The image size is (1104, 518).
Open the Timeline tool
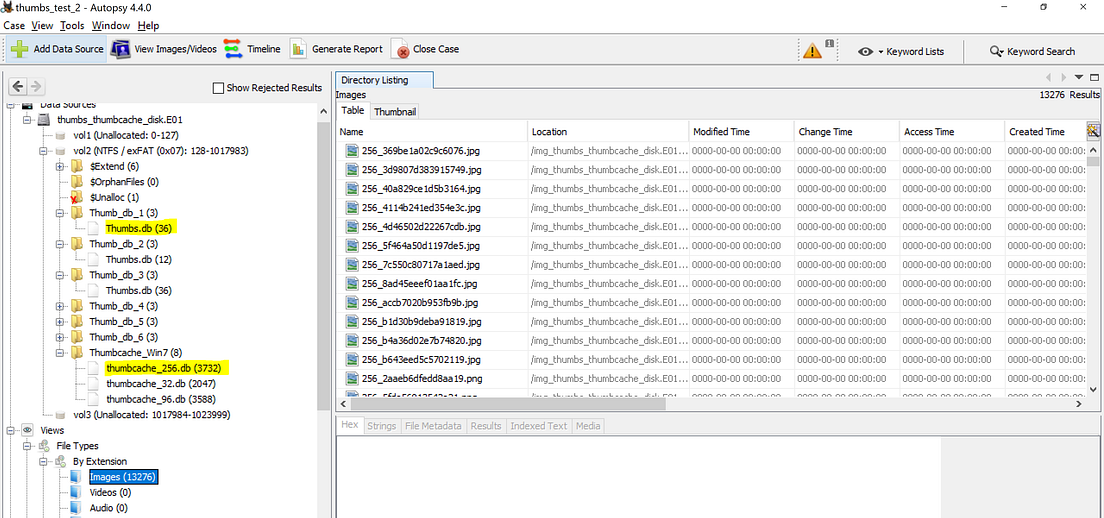(x=252, y=49)
